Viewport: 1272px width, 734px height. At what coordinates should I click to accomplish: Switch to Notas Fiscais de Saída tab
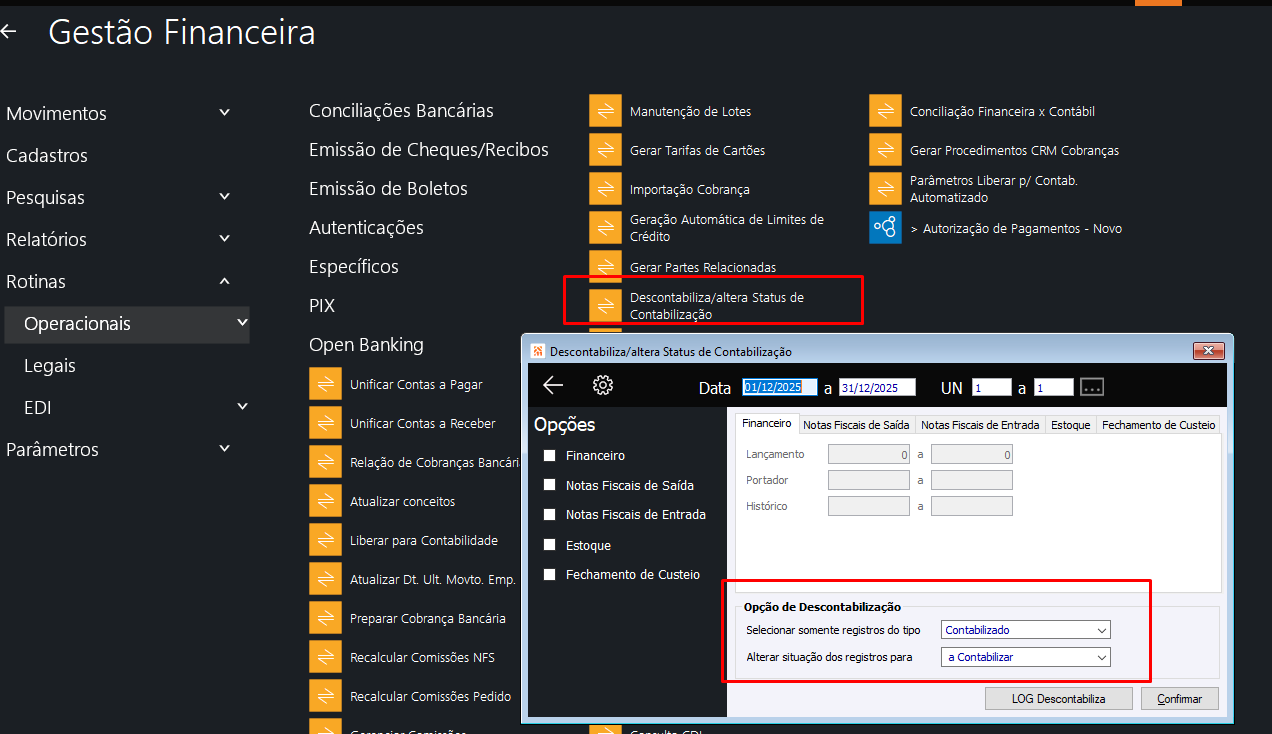[x=857, y=425]
